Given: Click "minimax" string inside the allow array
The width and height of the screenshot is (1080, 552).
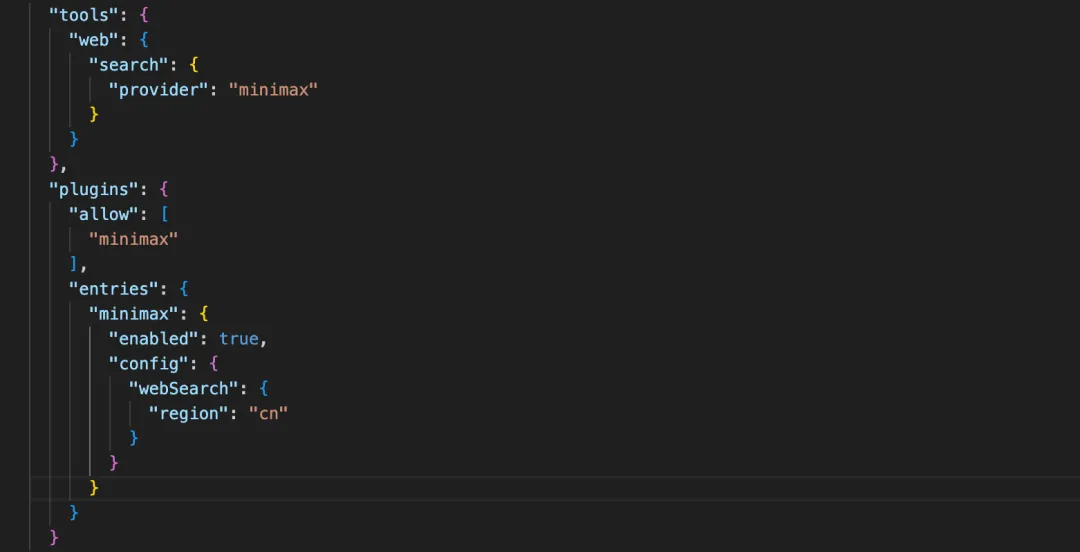Looking at the screenshot, I should [x=133, y=238].
